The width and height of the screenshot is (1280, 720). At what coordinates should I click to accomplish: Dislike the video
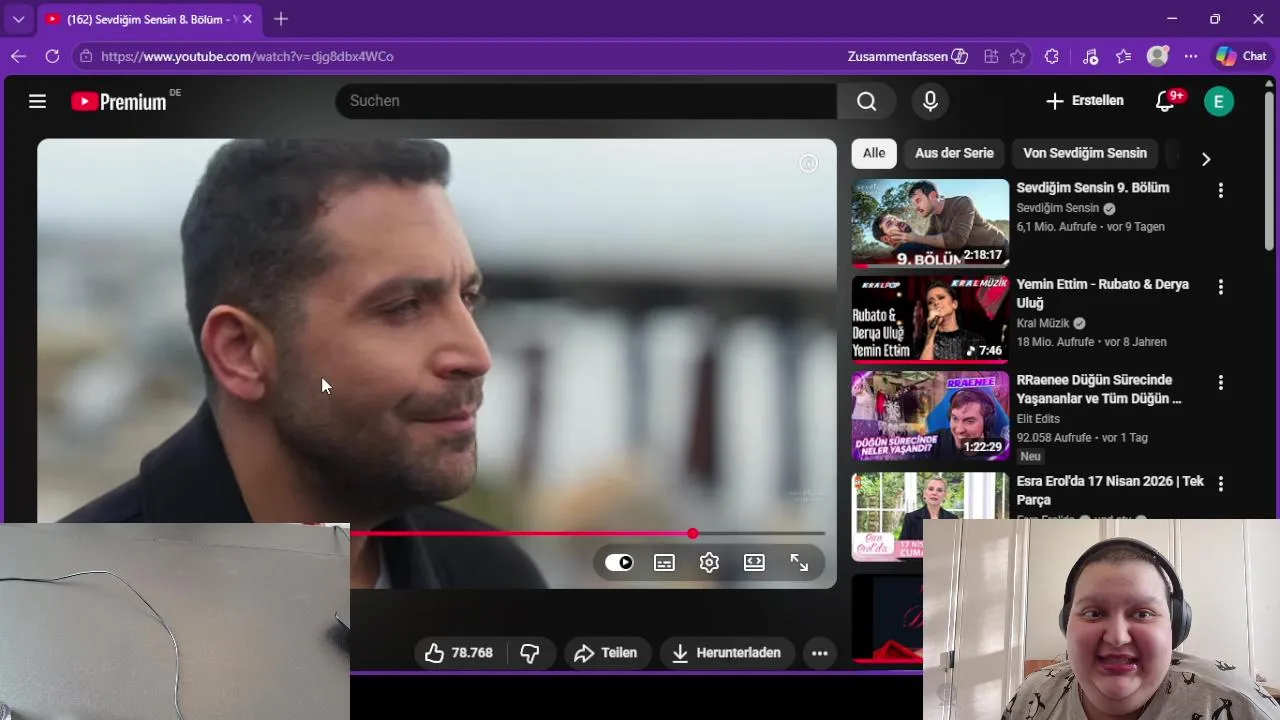click(x=530, y=653)
